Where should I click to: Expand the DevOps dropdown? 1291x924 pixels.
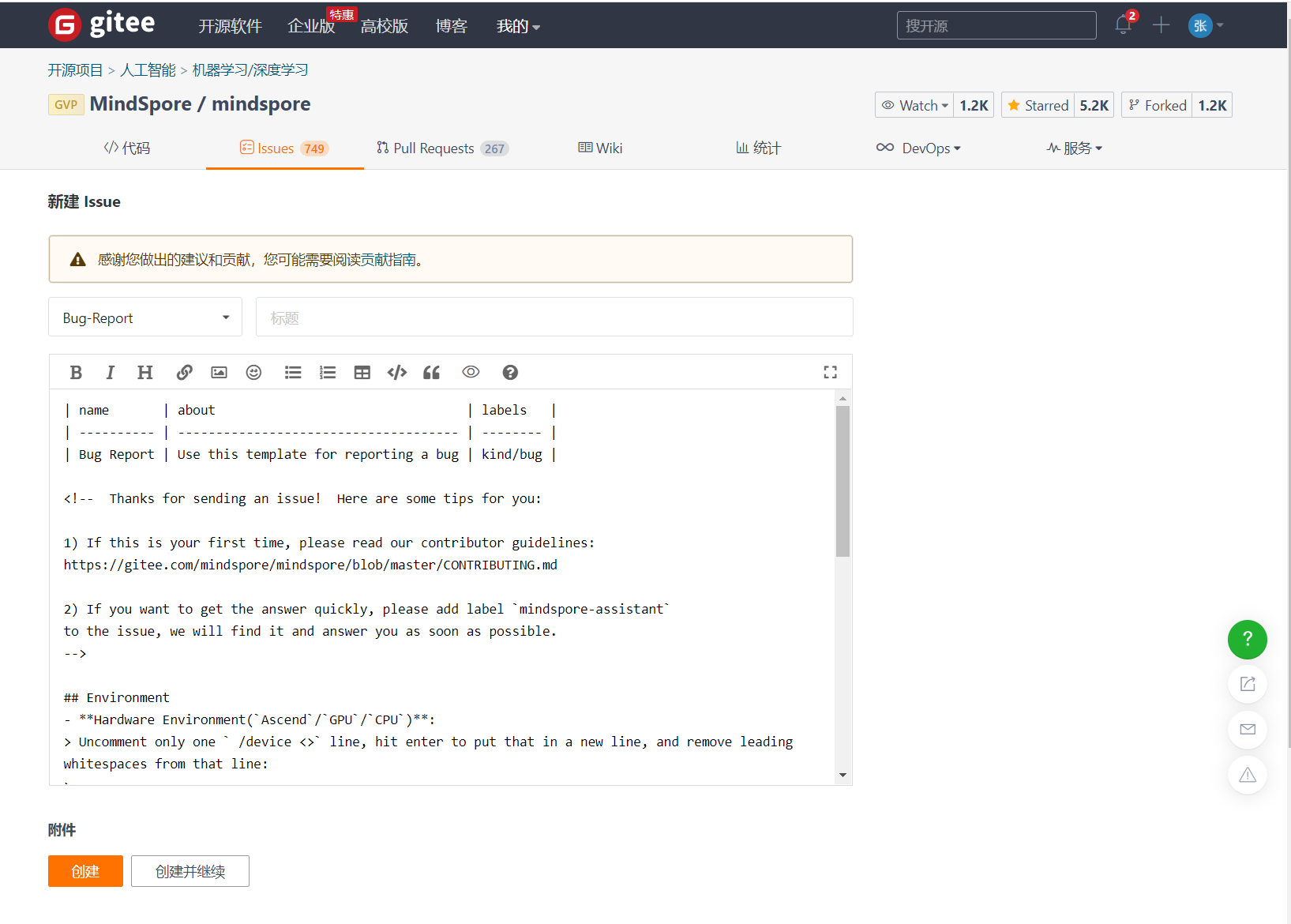(918, 148)
